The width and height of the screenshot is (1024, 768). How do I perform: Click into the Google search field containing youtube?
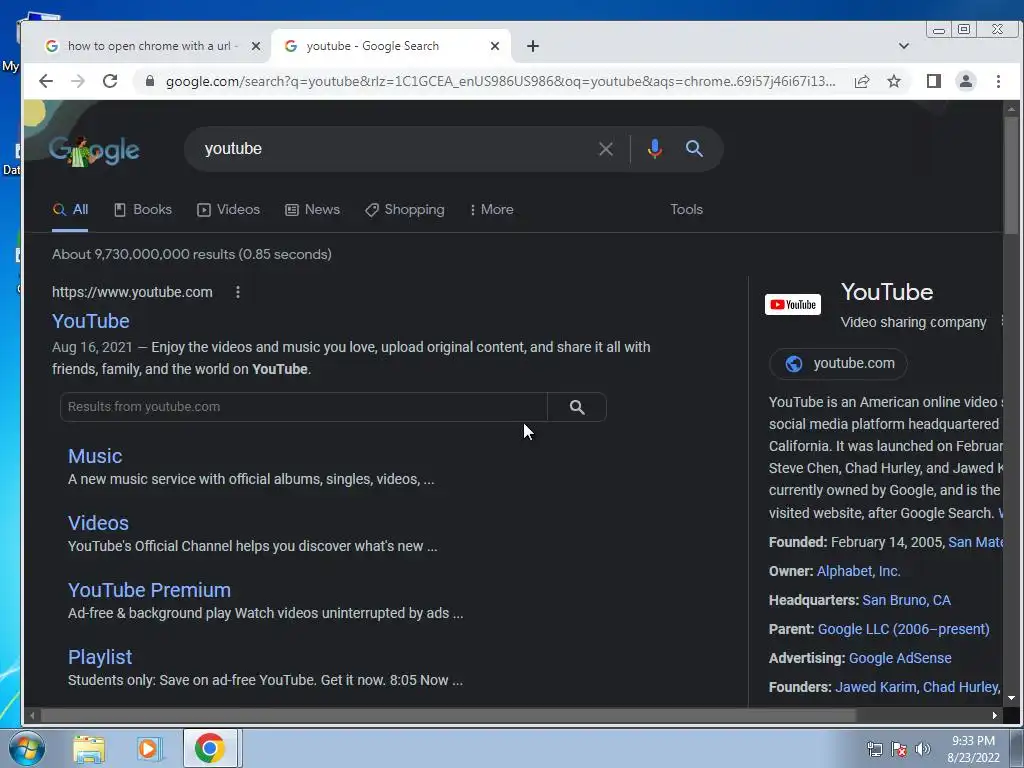click(x=392, y=149)
